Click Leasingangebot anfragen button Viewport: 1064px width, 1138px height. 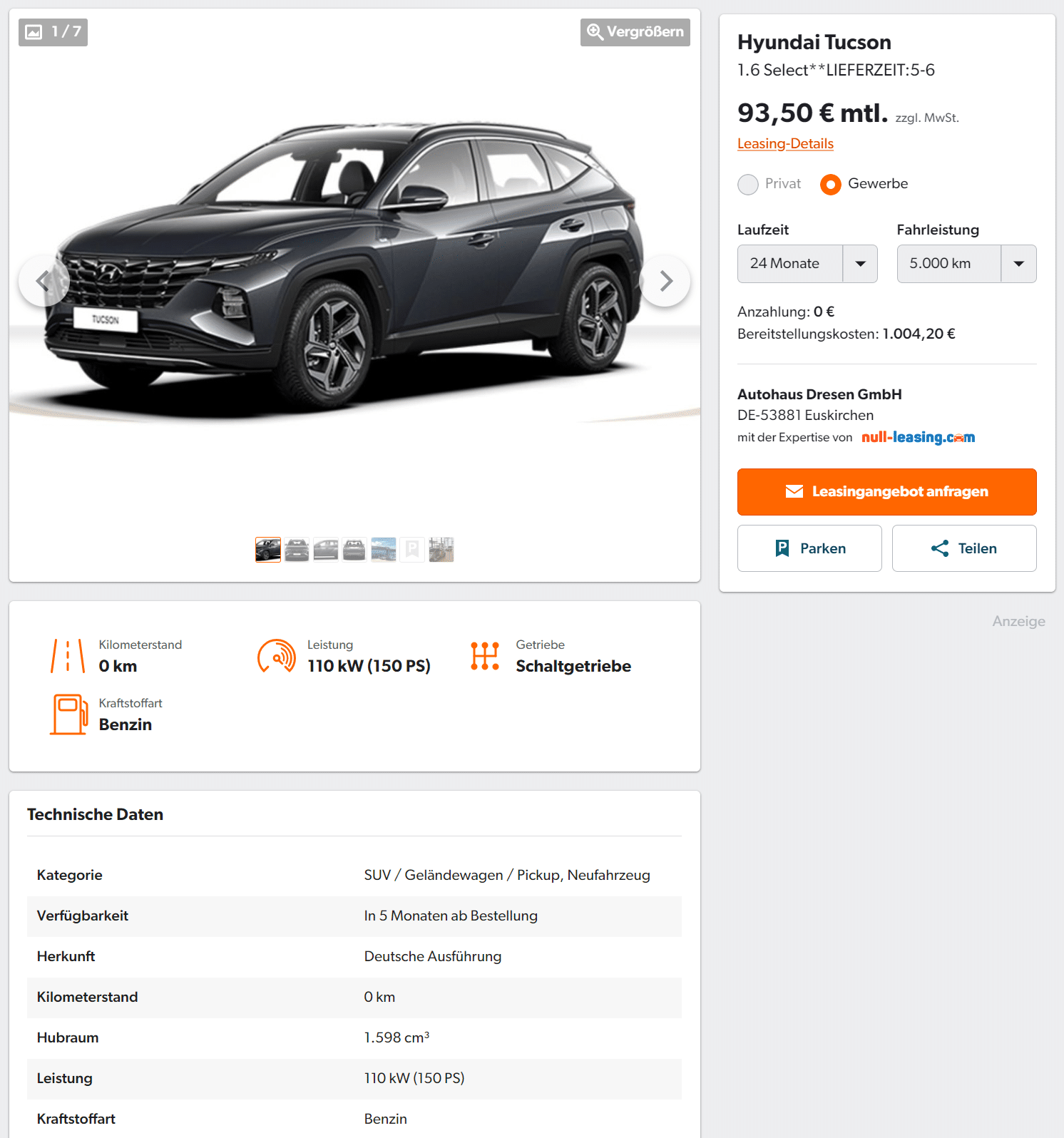point(887,492)
